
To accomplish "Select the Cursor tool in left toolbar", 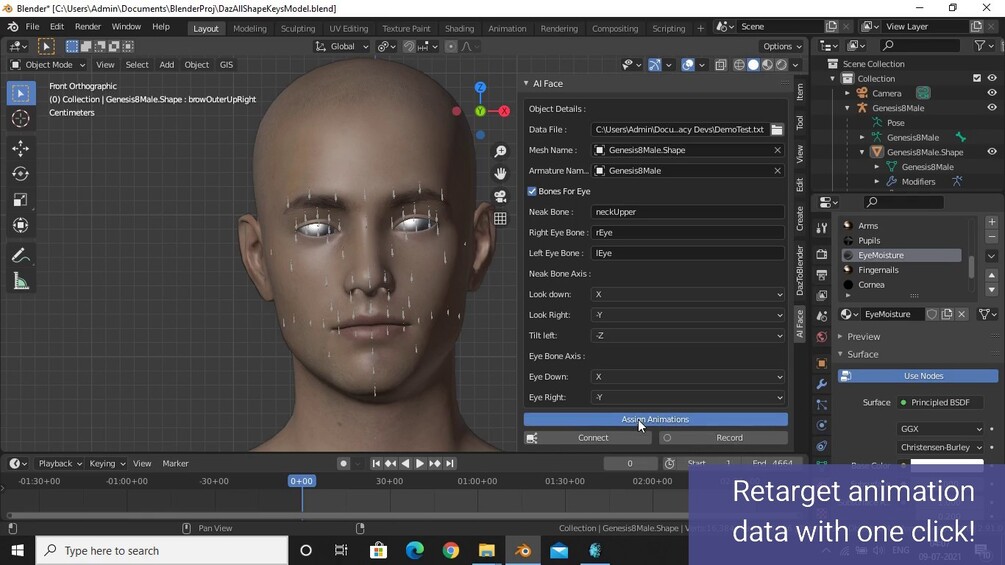I will tap(20, 119).
